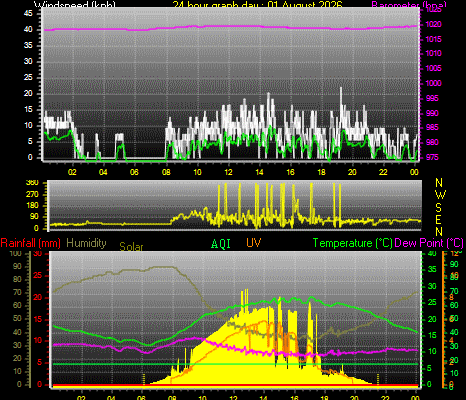Click 100 on the humidity axis
Screen dimensions: 466x400
15,253
